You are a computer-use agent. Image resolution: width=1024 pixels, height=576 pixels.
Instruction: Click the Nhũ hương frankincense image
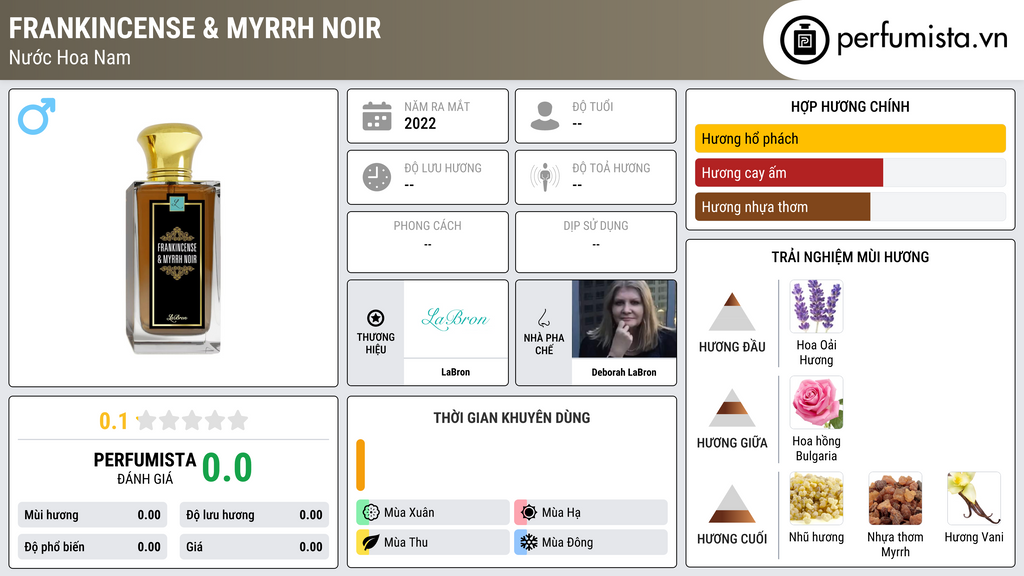pos(816,498)
